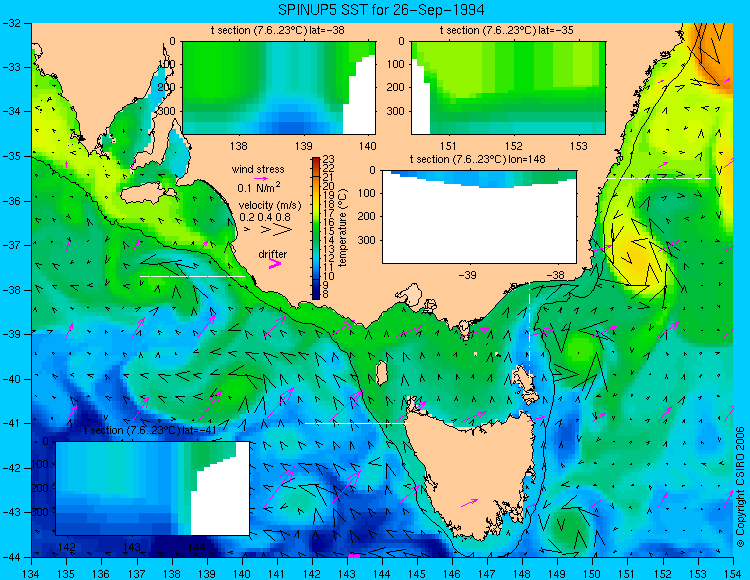Open the lat=-38 temperature section inset plot
Viewport: 750px width, 580px height.
279,88
